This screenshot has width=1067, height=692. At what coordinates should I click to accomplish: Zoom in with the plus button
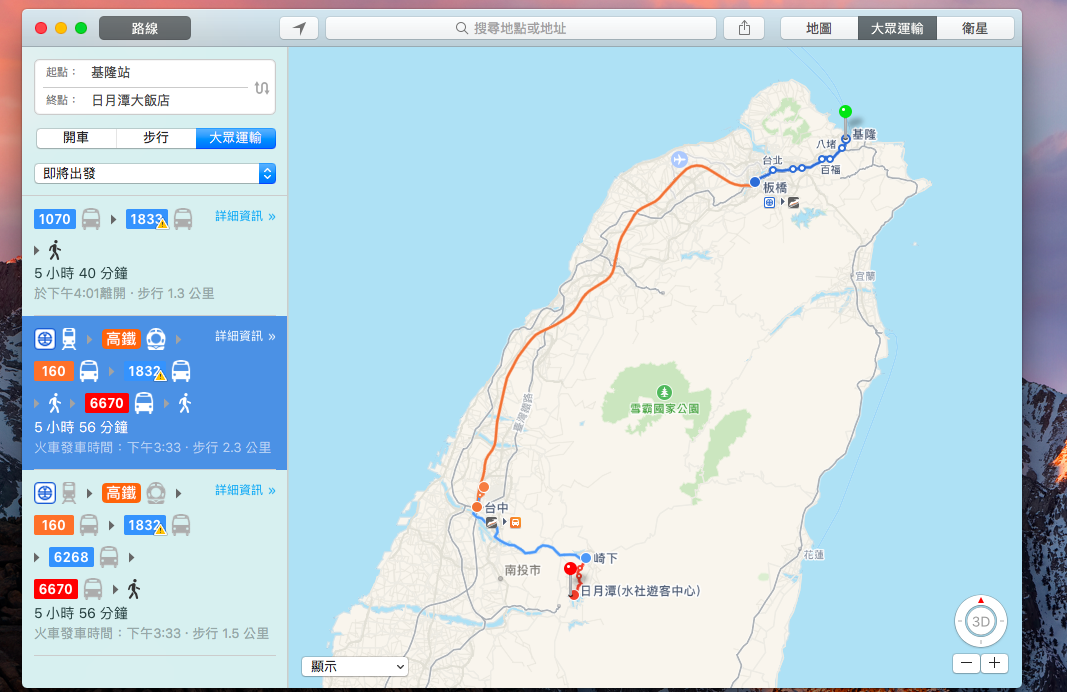point(994,663)
